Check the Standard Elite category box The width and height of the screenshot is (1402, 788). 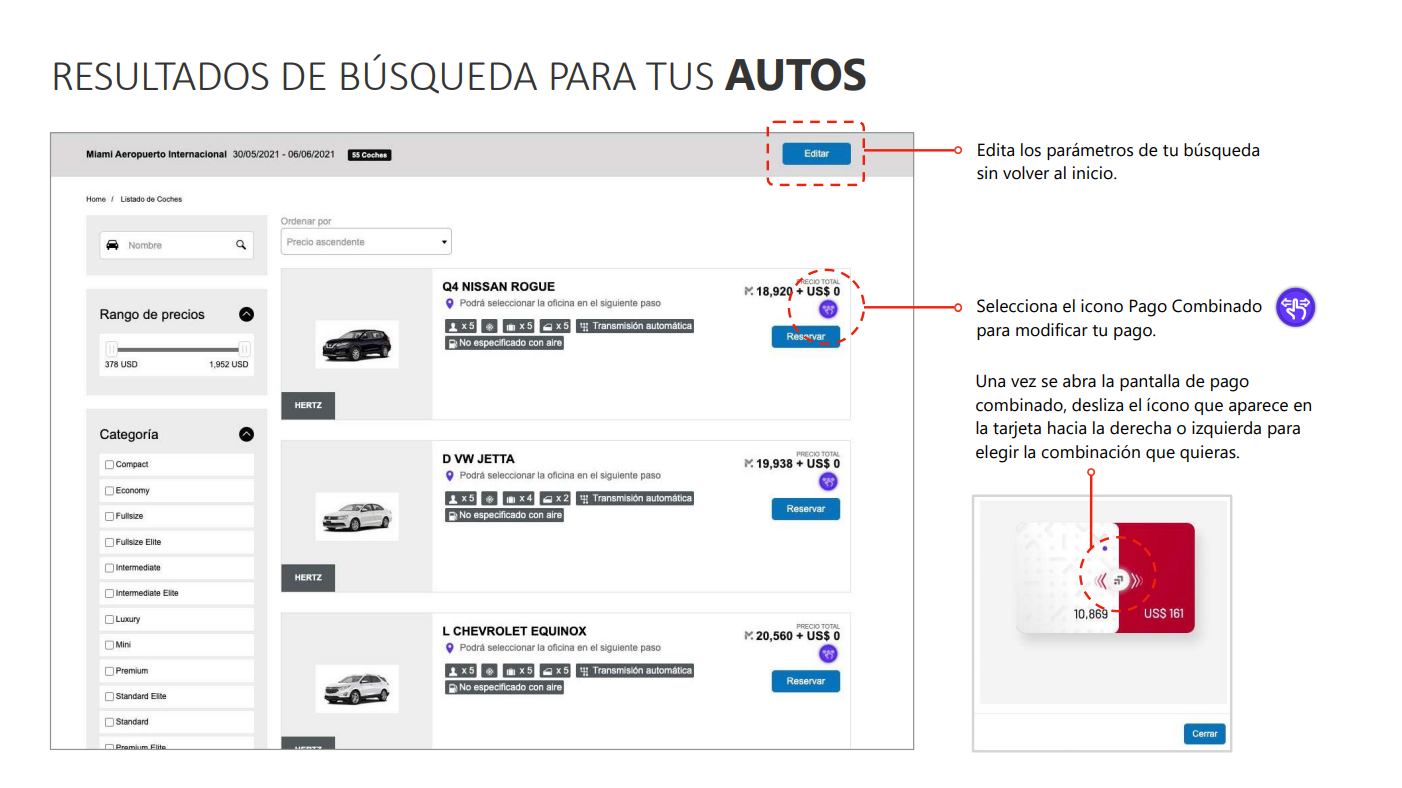click(x=109, y=697)
